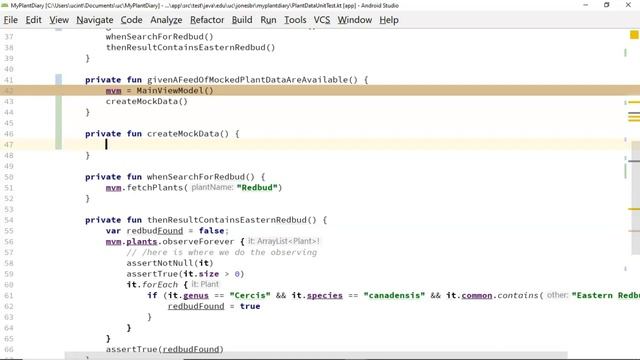Open the Run menu

point(268,20)
